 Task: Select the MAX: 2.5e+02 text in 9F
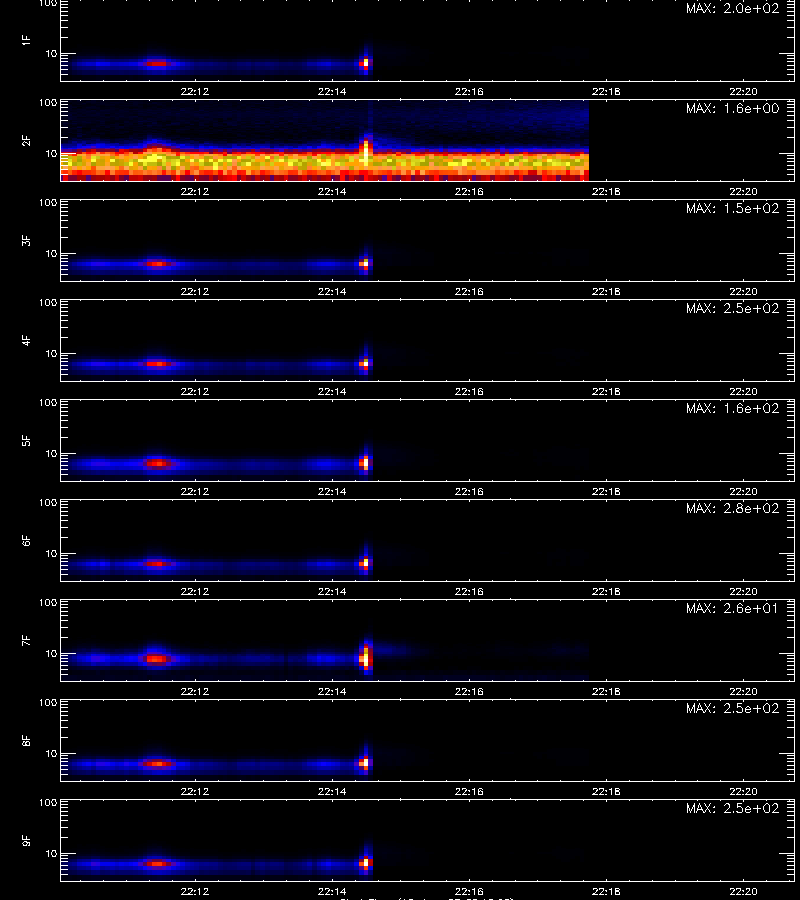pyautogui.click(x=732, y=808)
